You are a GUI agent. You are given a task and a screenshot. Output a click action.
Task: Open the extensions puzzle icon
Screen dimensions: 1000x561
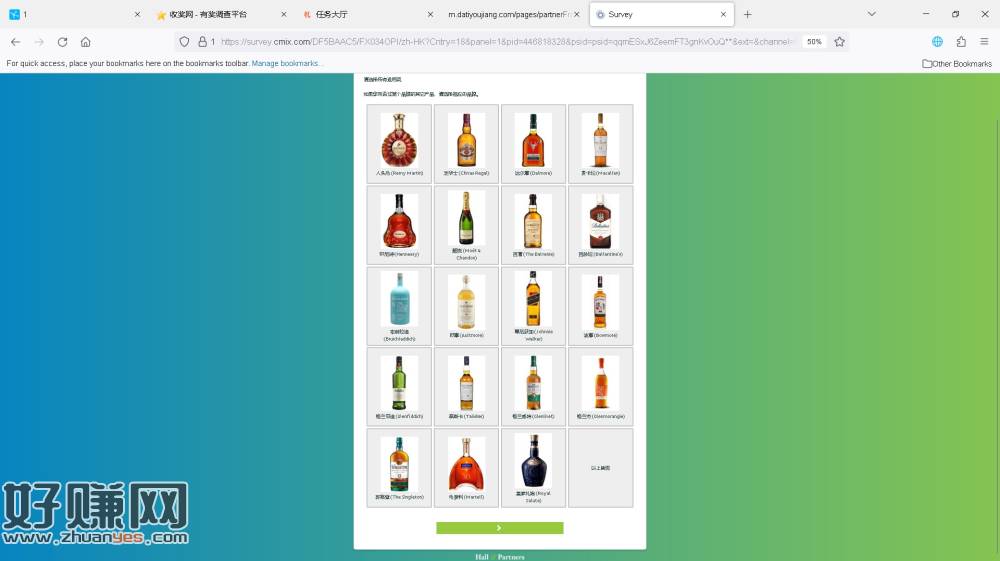(x=961, y=42)
